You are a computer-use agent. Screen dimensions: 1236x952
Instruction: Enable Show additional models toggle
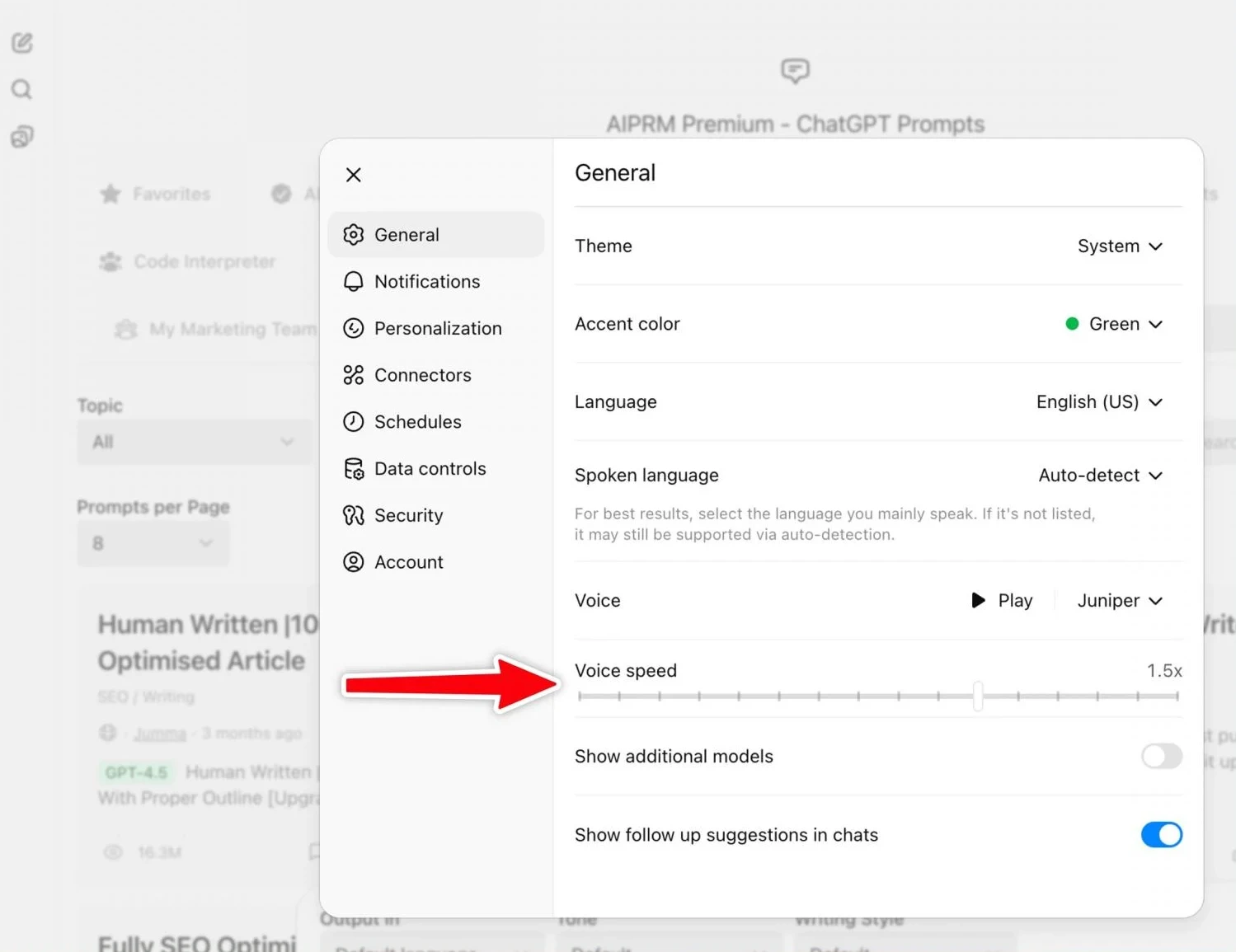(x=1161, y=756)
